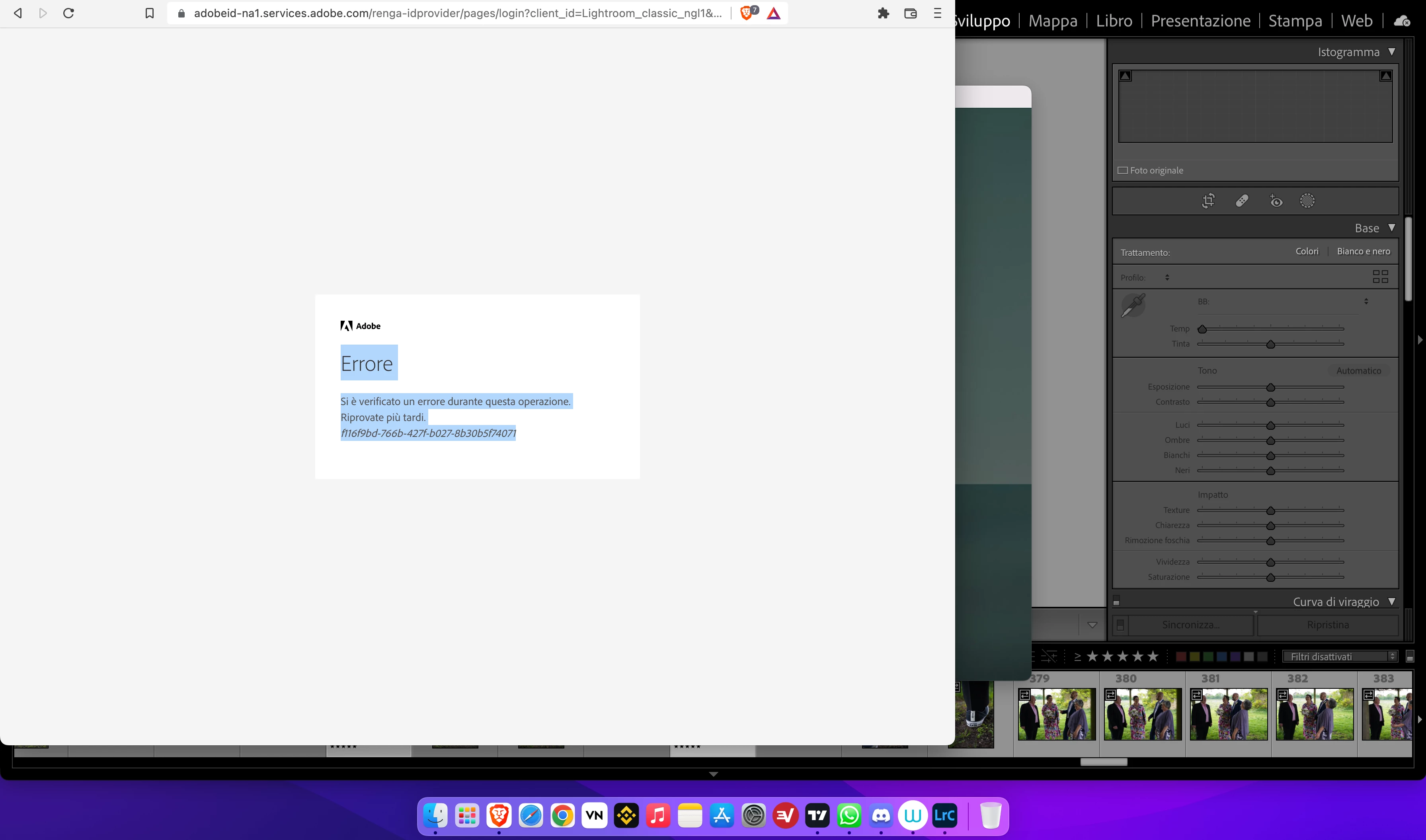
Task: Switch to the Mappa module
Action: point(1052,21)
